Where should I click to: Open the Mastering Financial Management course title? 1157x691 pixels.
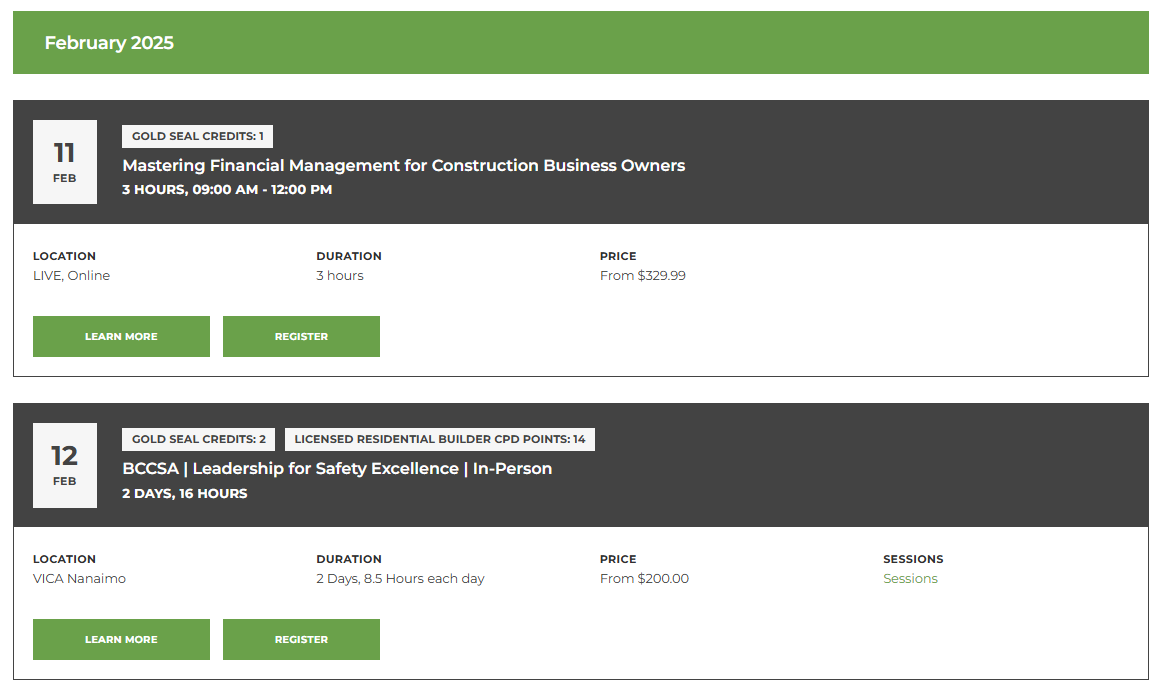pyautogui.click(x=403, y=165)
